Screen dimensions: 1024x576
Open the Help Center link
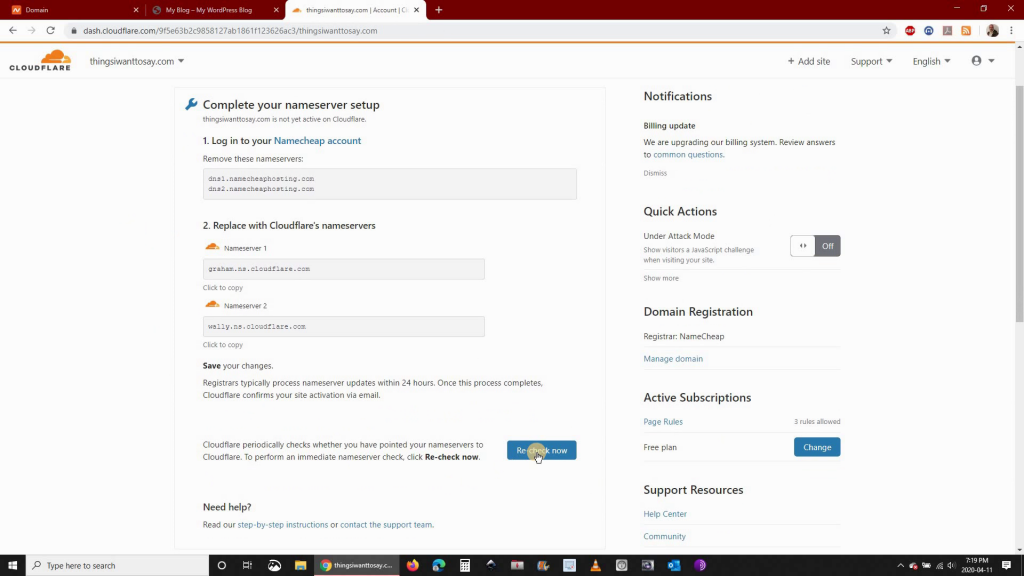pos(665,514)
